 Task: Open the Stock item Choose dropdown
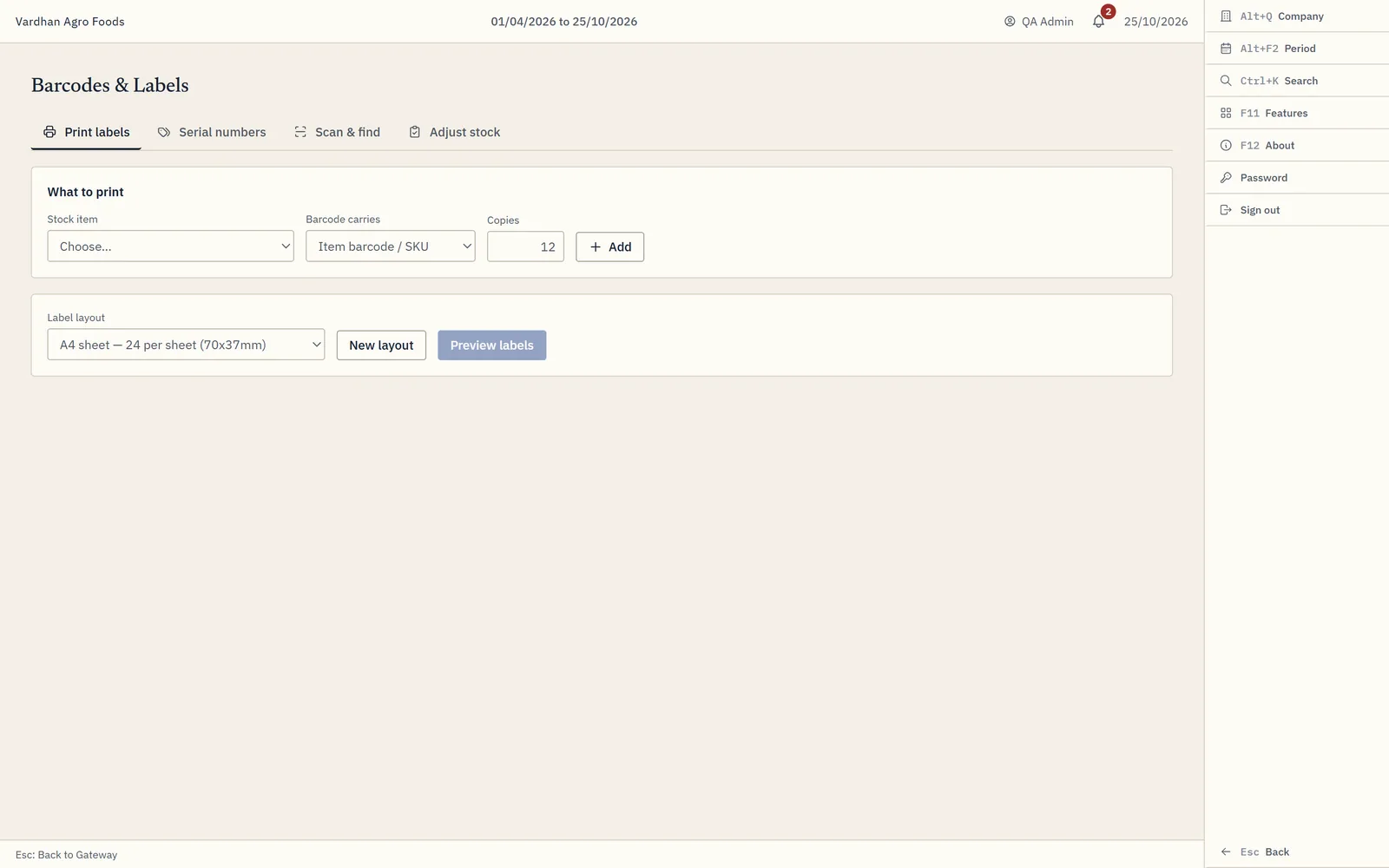(170, 246)
